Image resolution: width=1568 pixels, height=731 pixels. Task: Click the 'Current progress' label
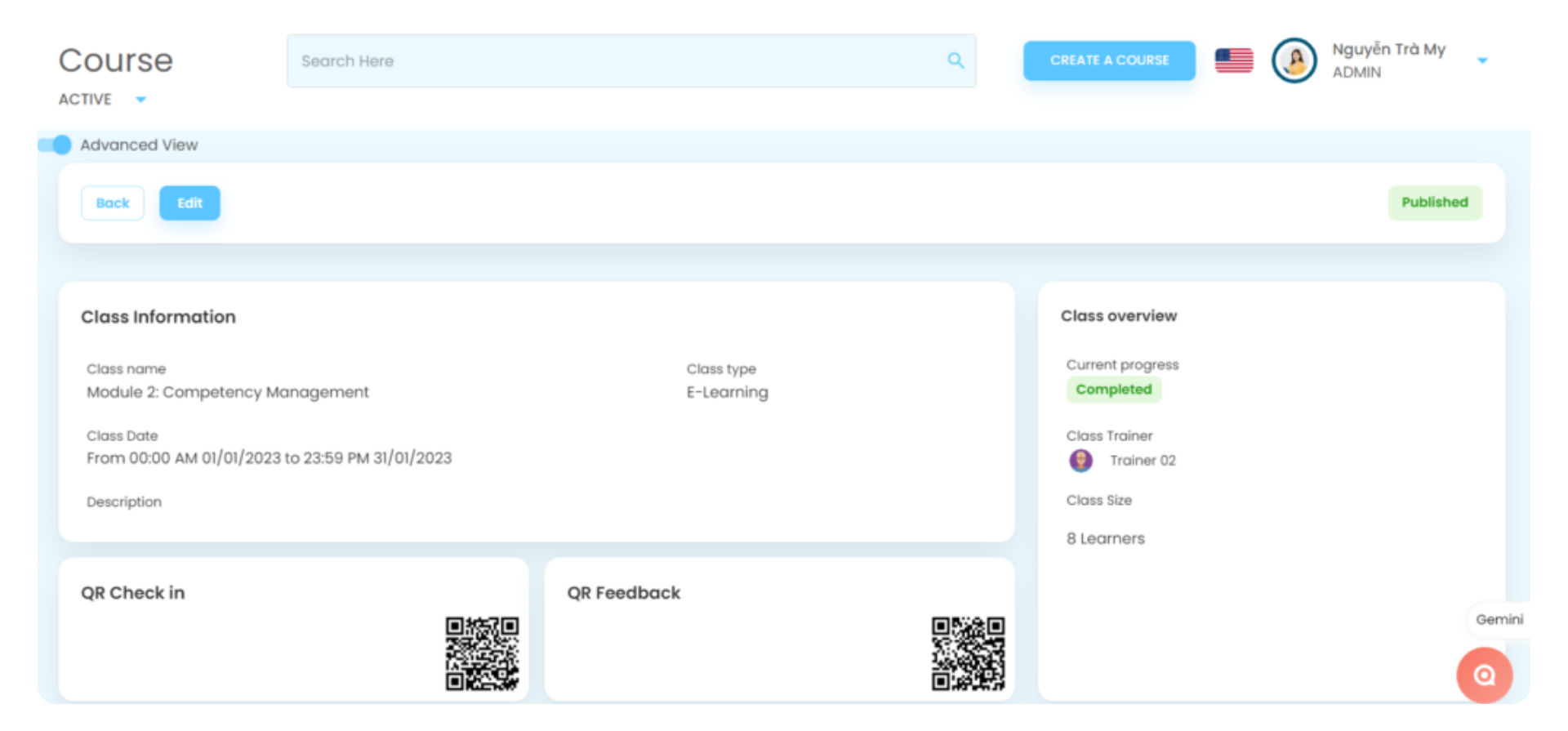click(1123, 365)
